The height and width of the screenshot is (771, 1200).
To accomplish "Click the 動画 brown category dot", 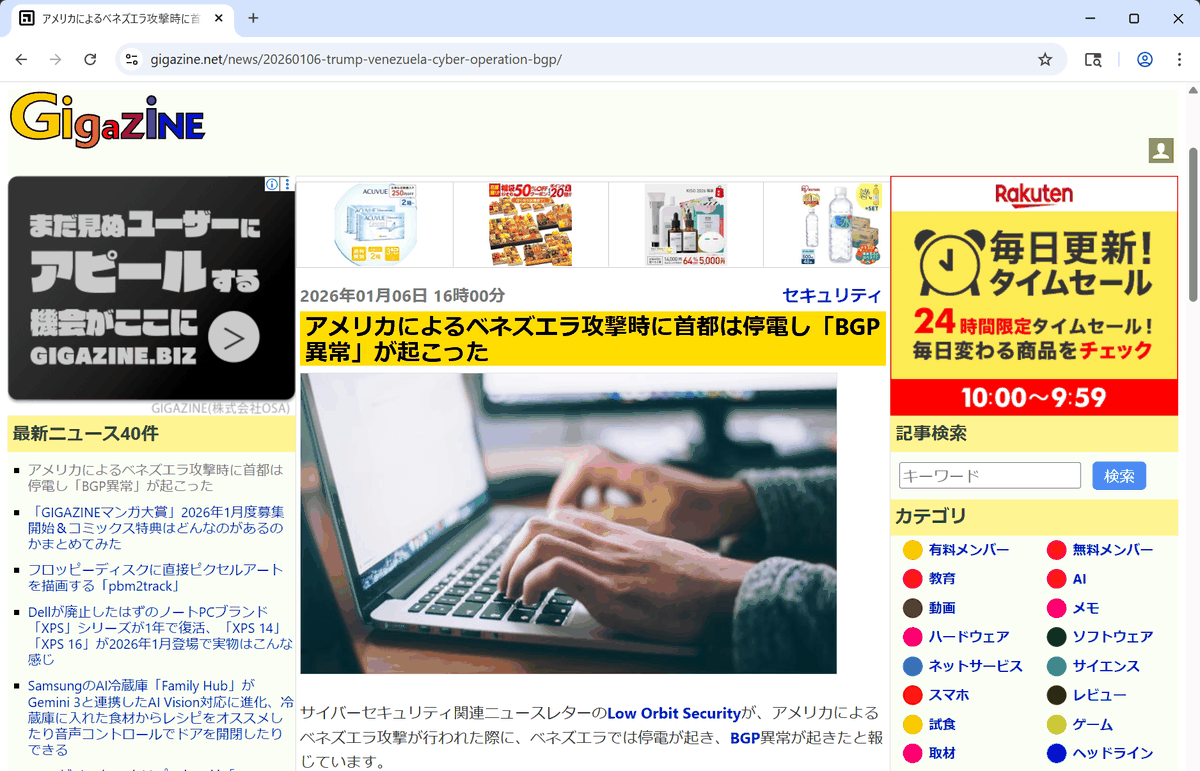I will 912,608.
